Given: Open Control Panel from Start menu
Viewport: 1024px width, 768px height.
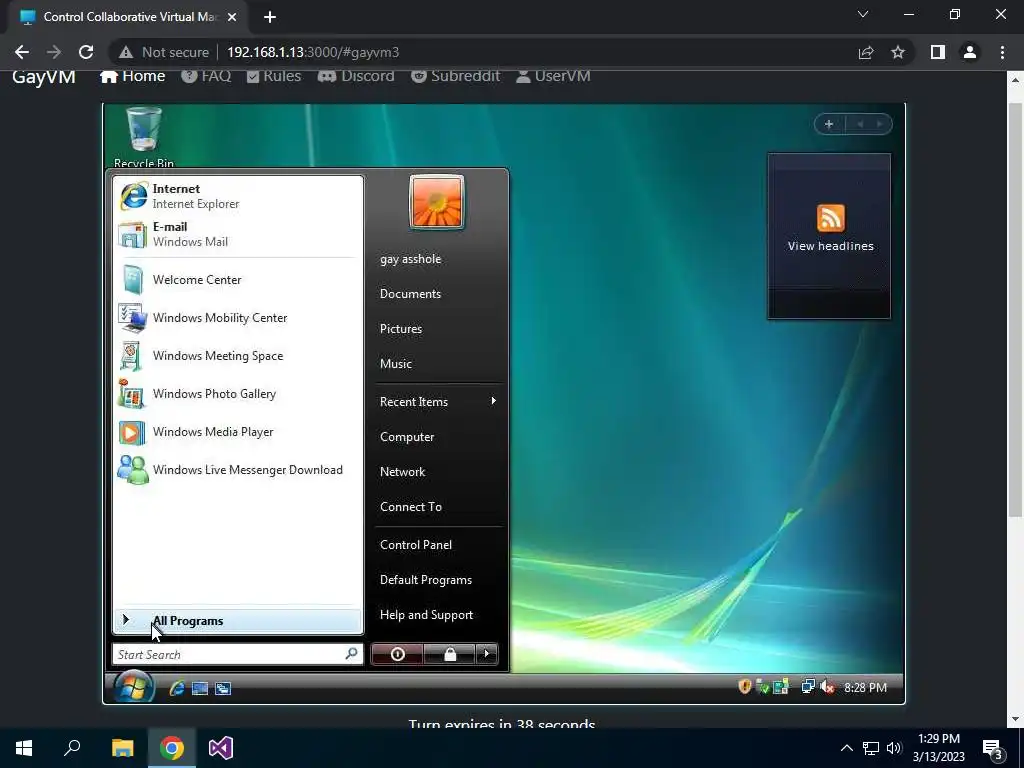Looking at the screenshot, I should (x=416, y=545).
